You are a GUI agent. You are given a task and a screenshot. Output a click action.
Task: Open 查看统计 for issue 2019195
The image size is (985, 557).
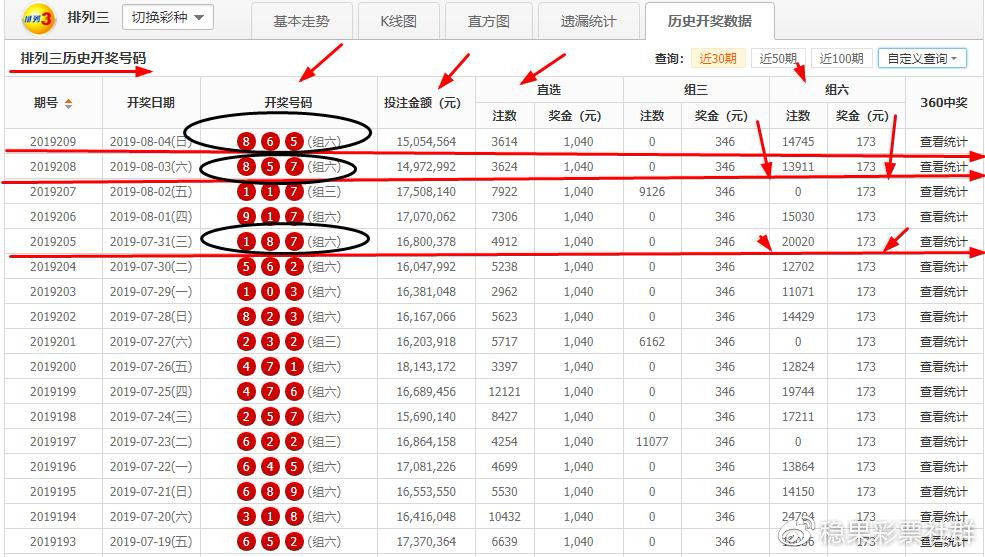[x=944, y=492]
